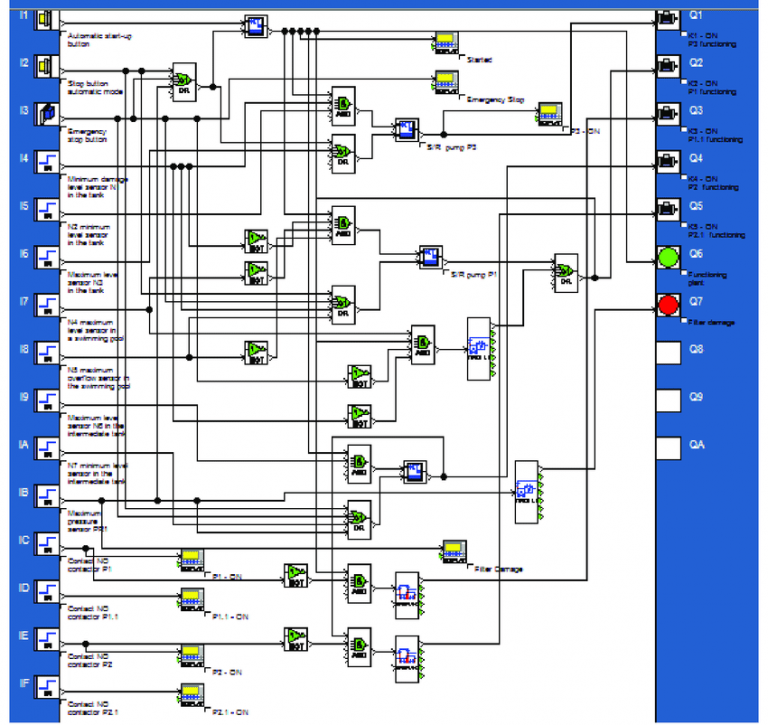Click the 'Filter Damage' message display block
Screen dimensions: 768x725
click(455, 551)
